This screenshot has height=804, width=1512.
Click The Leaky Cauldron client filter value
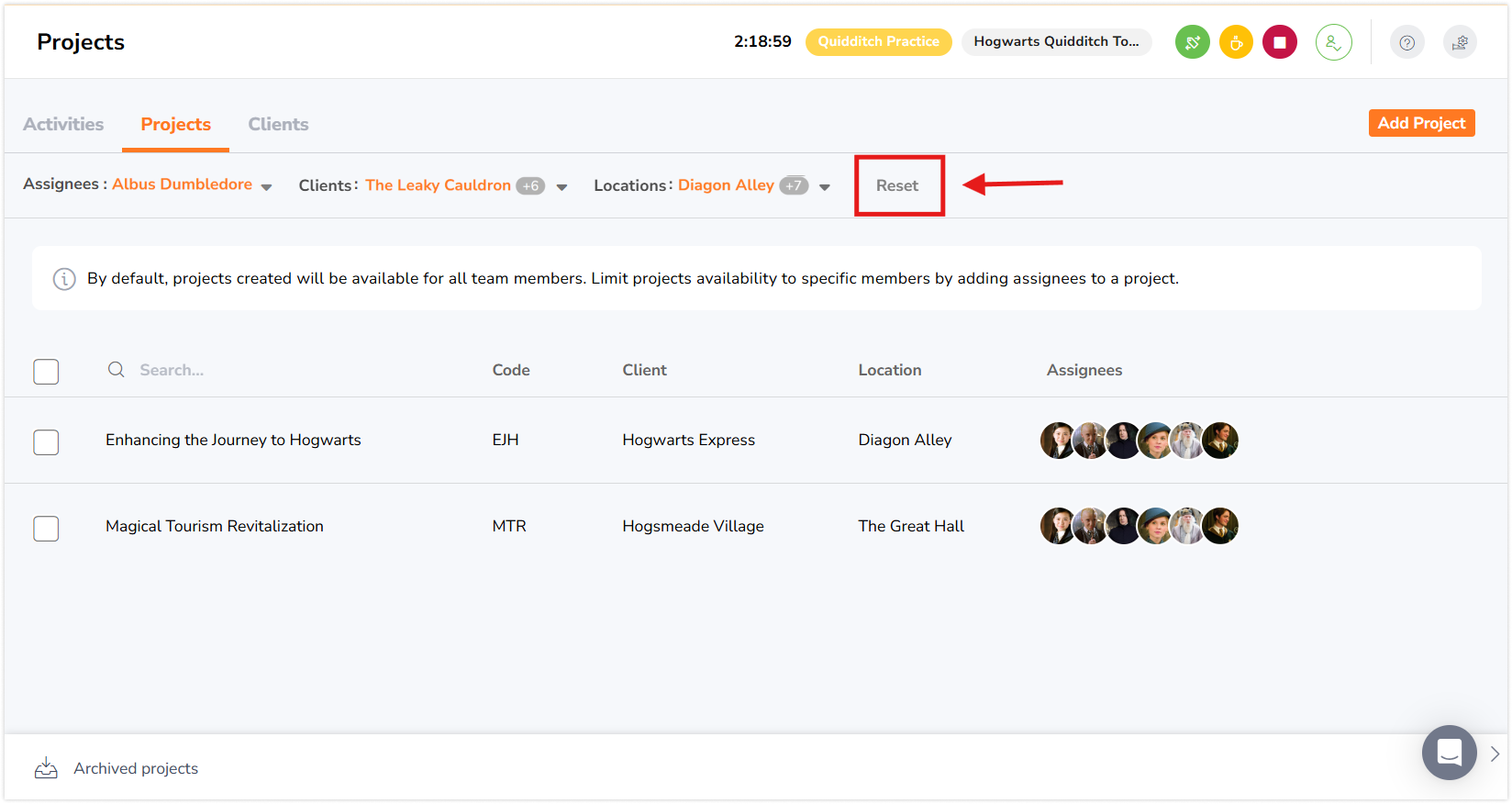[438, 185]
